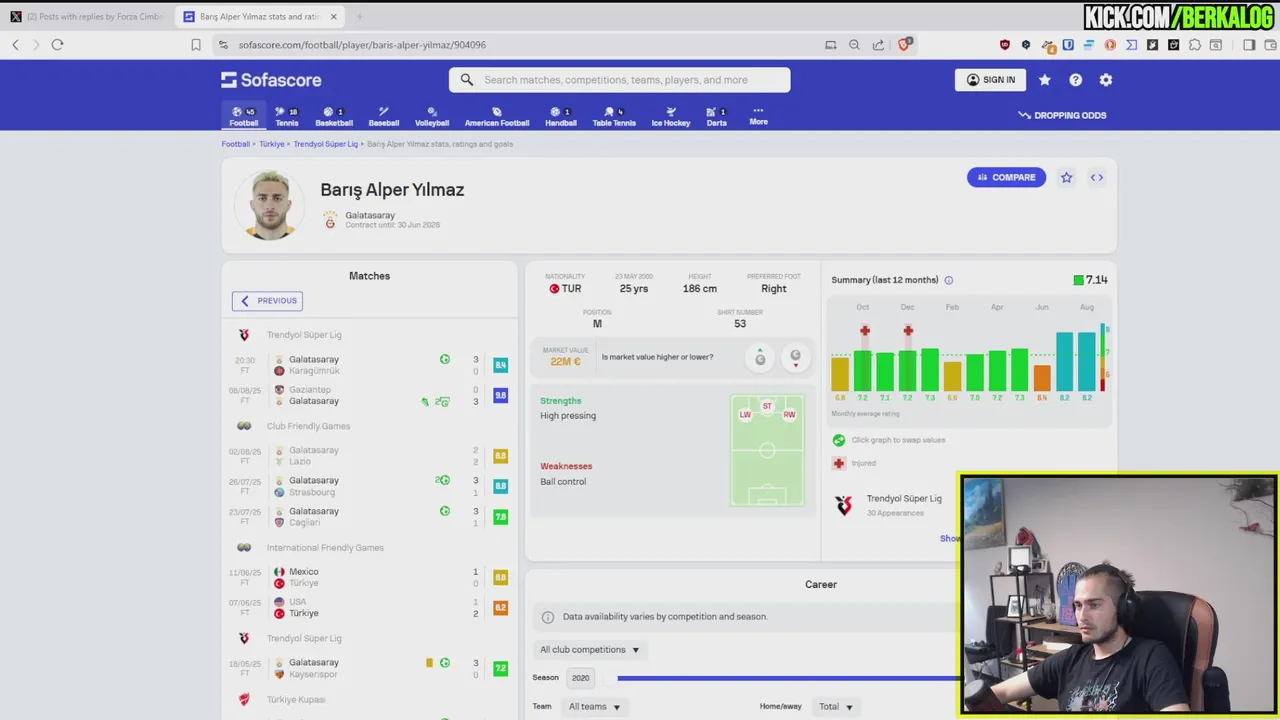
Task: Open the browser Extensions puzzle icon
Action: [x=1195, y=44]
